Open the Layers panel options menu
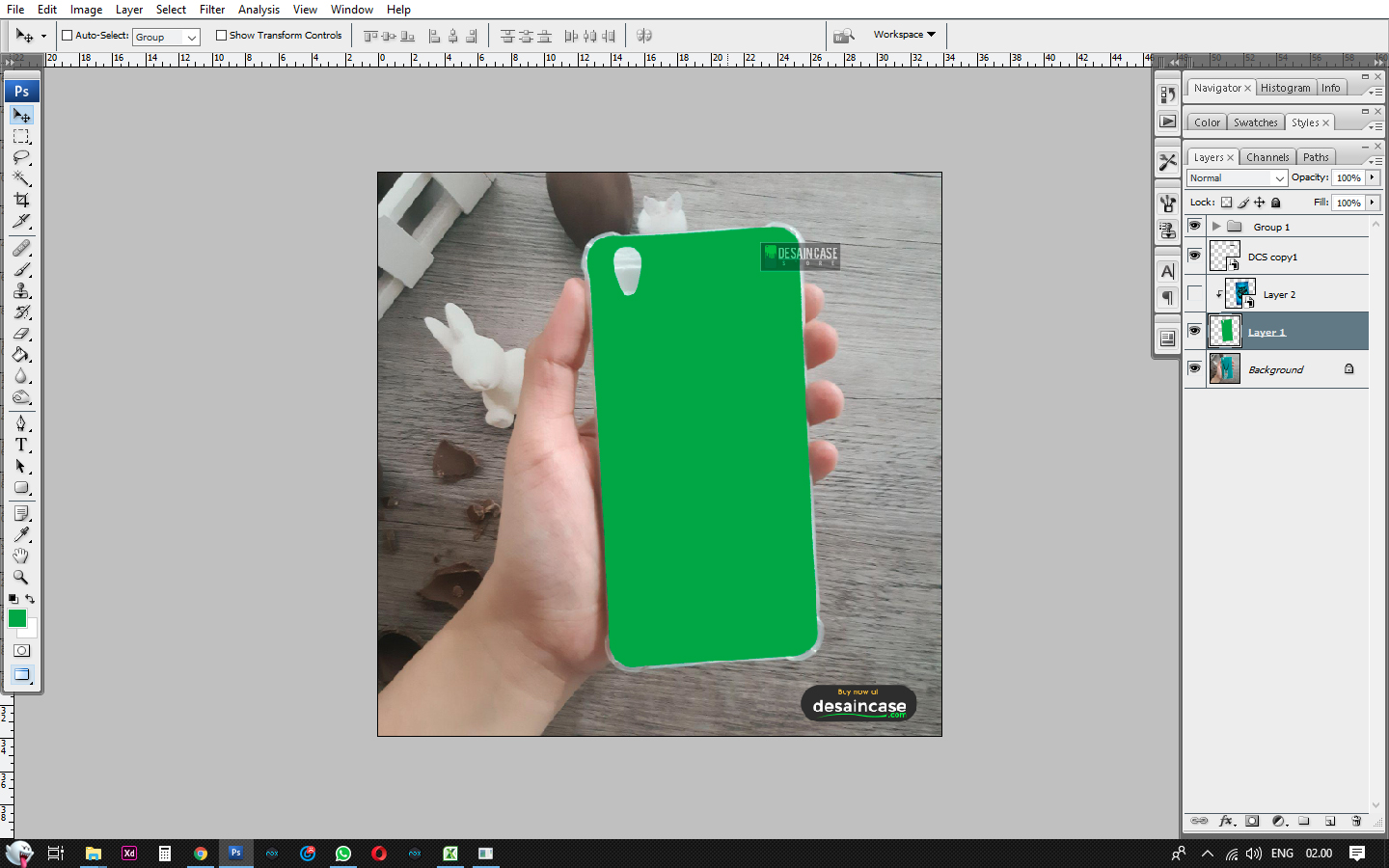Image resolution: width=1389 pixels, height=868 pixels. coord(1375,160)
